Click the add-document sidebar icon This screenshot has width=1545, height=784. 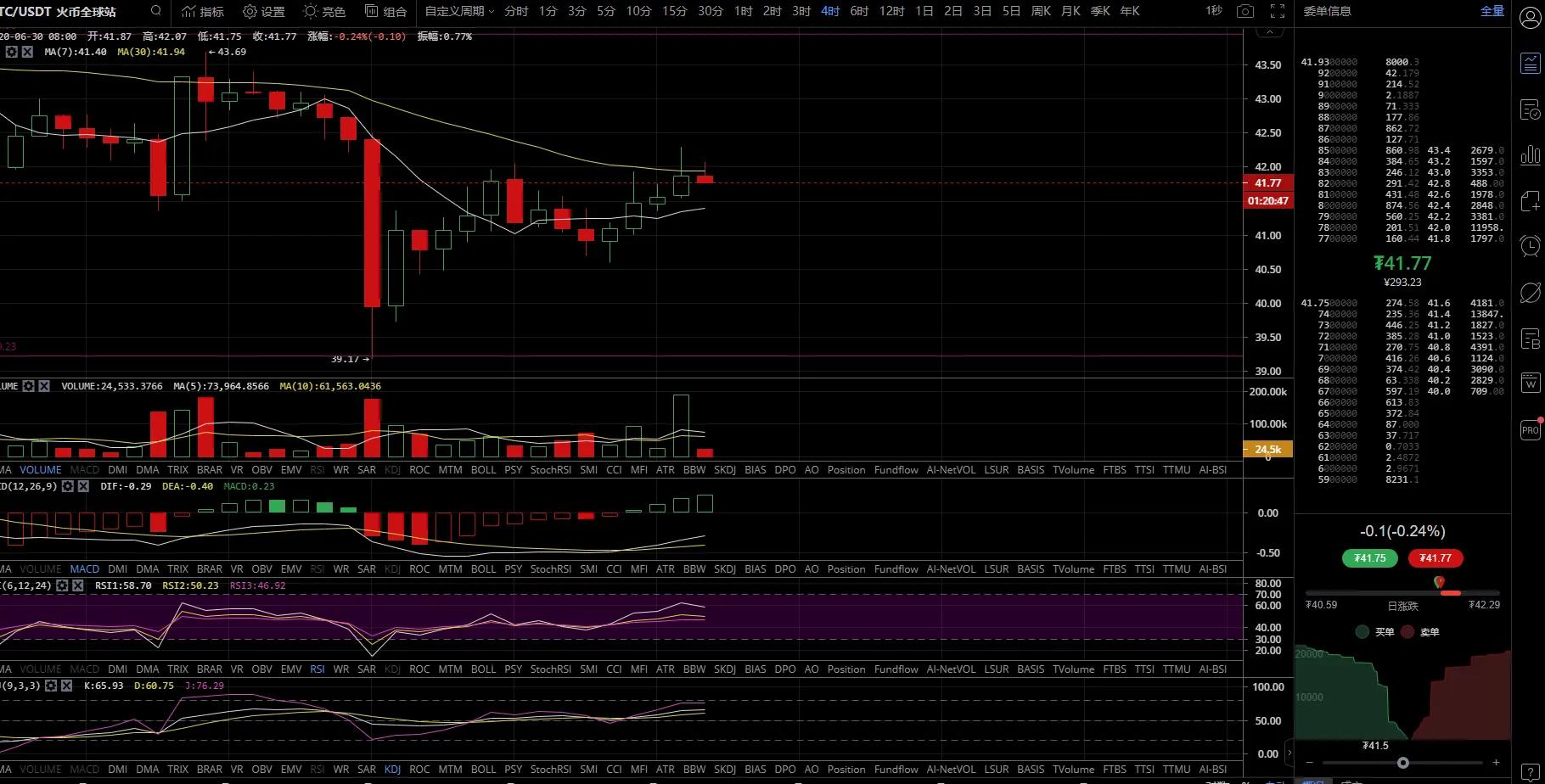click(x=1530, y=201)
